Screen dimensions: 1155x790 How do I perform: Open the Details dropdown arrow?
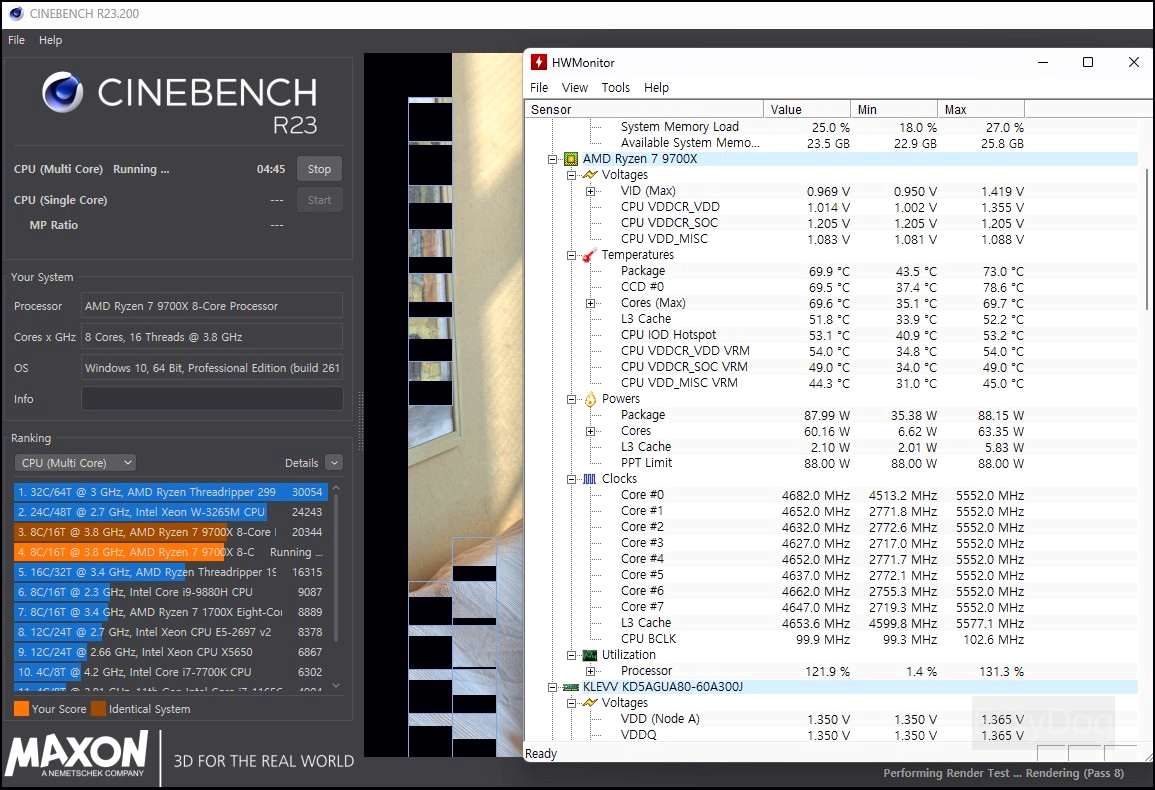[334, 463]
